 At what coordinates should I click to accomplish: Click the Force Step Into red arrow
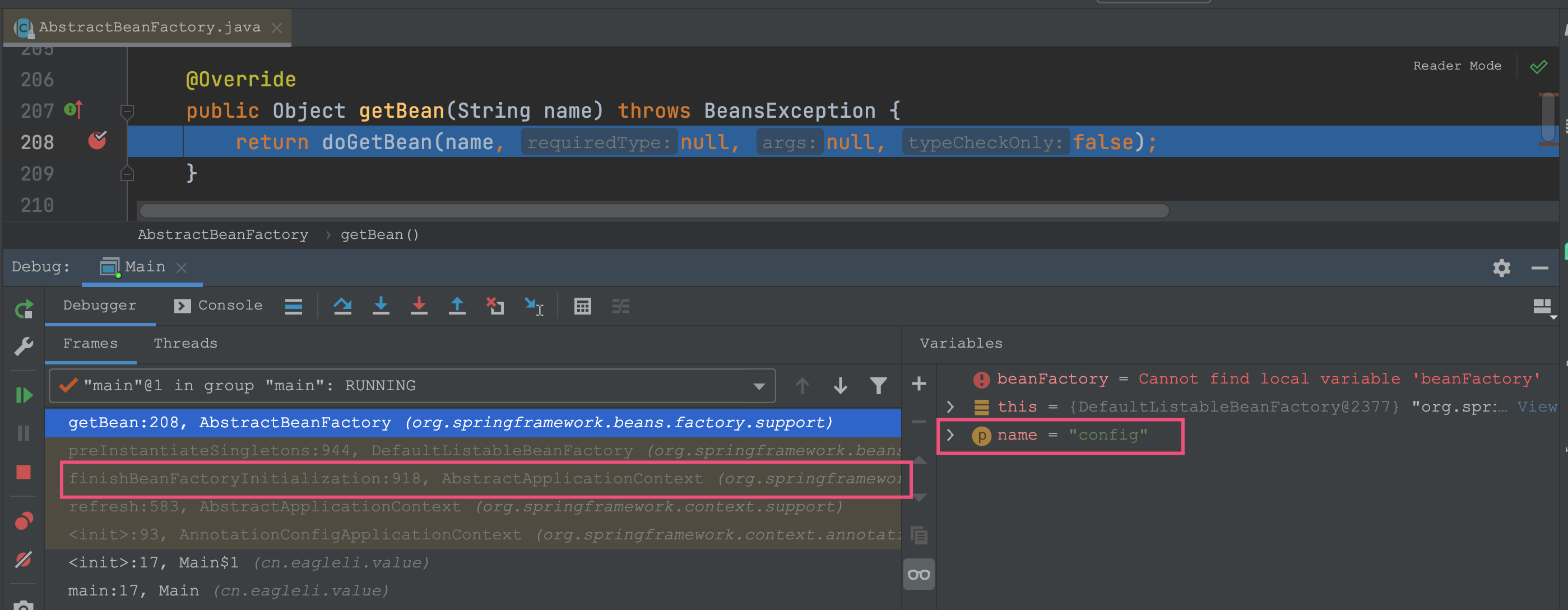click(419, 306)
